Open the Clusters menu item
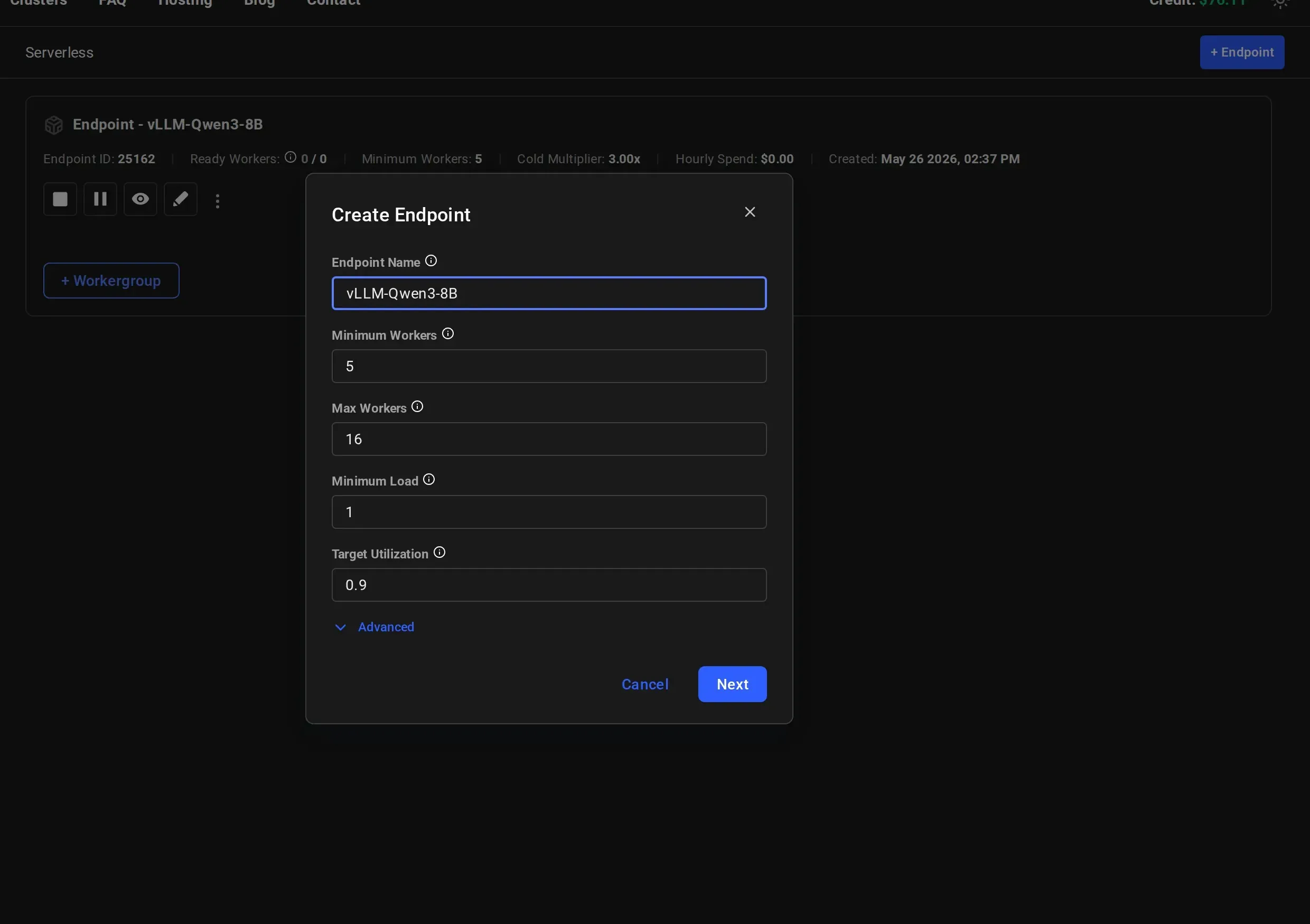Viewport: 1310px width, 924px height. 38,3
